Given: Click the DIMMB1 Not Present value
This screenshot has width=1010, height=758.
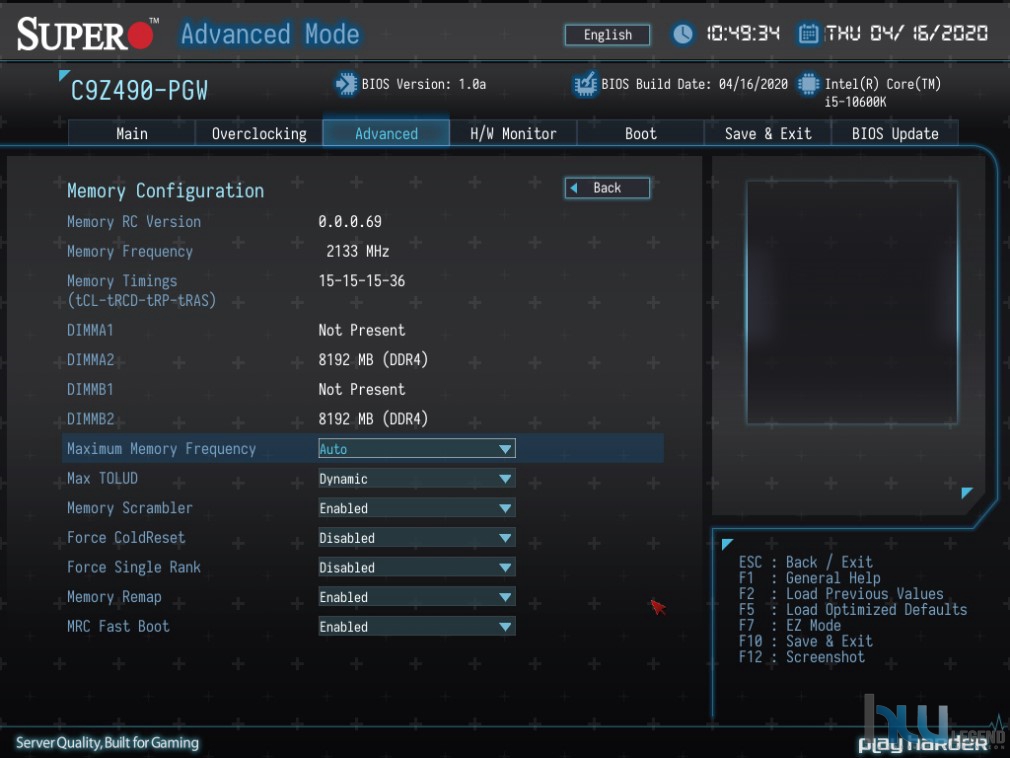Looking at the screenshot, I should (x=361, y=390).
